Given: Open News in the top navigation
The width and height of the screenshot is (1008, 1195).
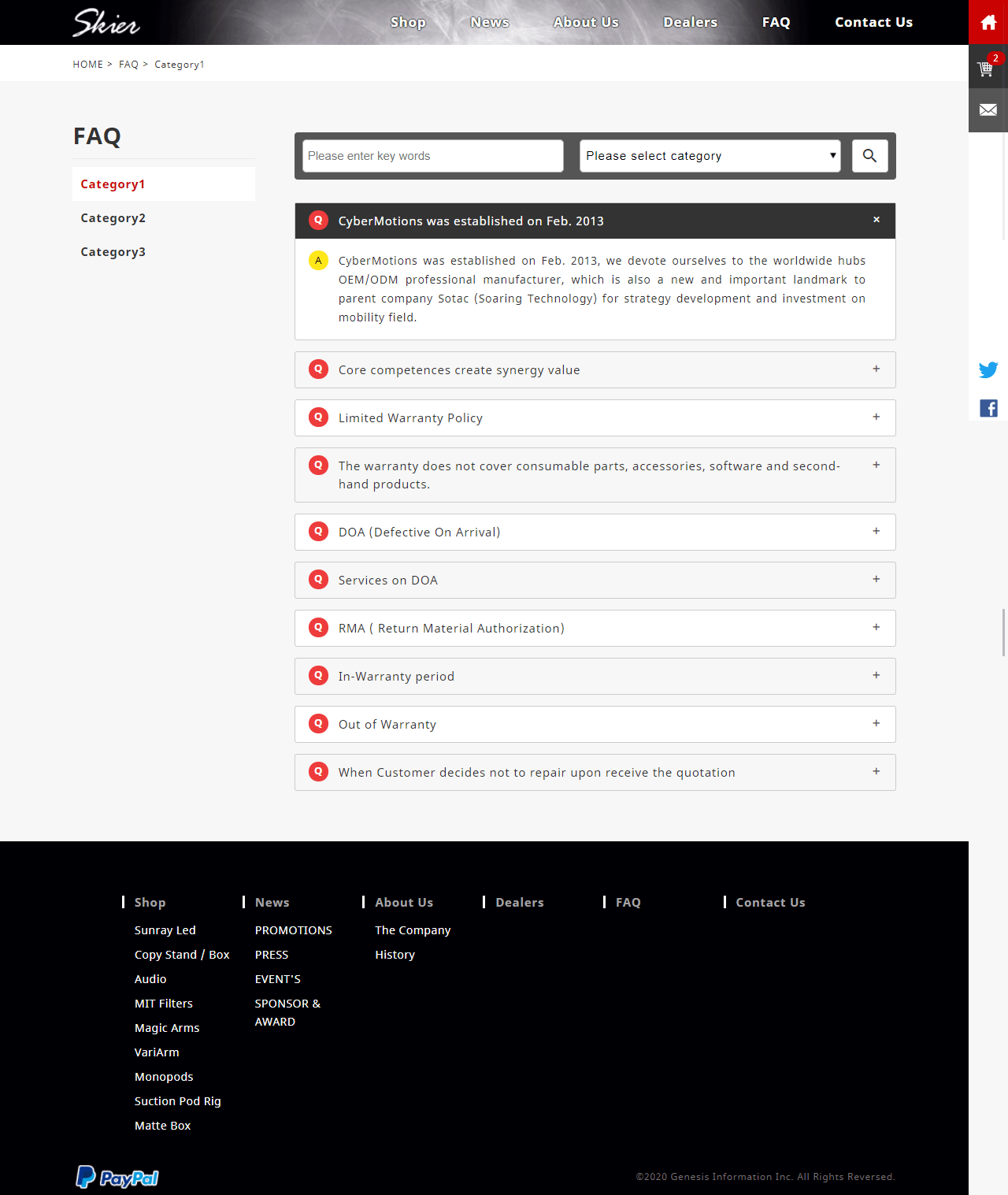Looking at the screenshot, I should [490, 22].
